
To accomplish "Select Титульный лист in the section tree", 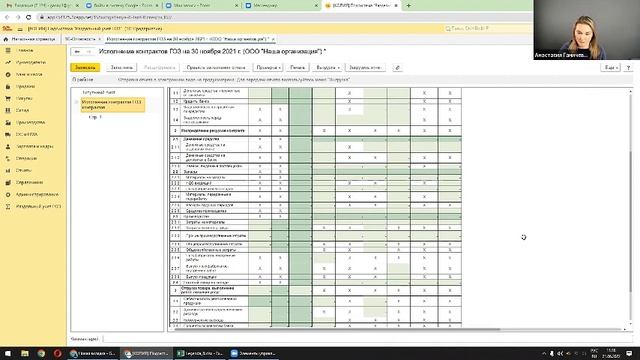I will 99,92.
